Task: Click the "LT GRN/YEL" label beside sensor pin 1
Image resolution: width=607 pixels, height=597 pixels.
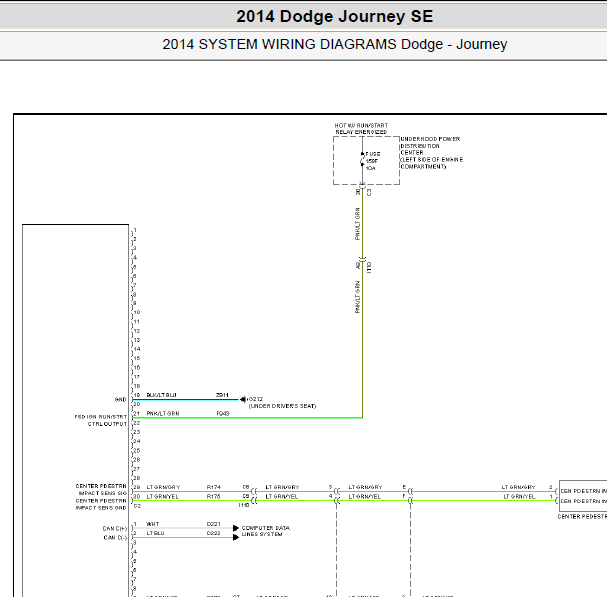Action: [520, 496]
